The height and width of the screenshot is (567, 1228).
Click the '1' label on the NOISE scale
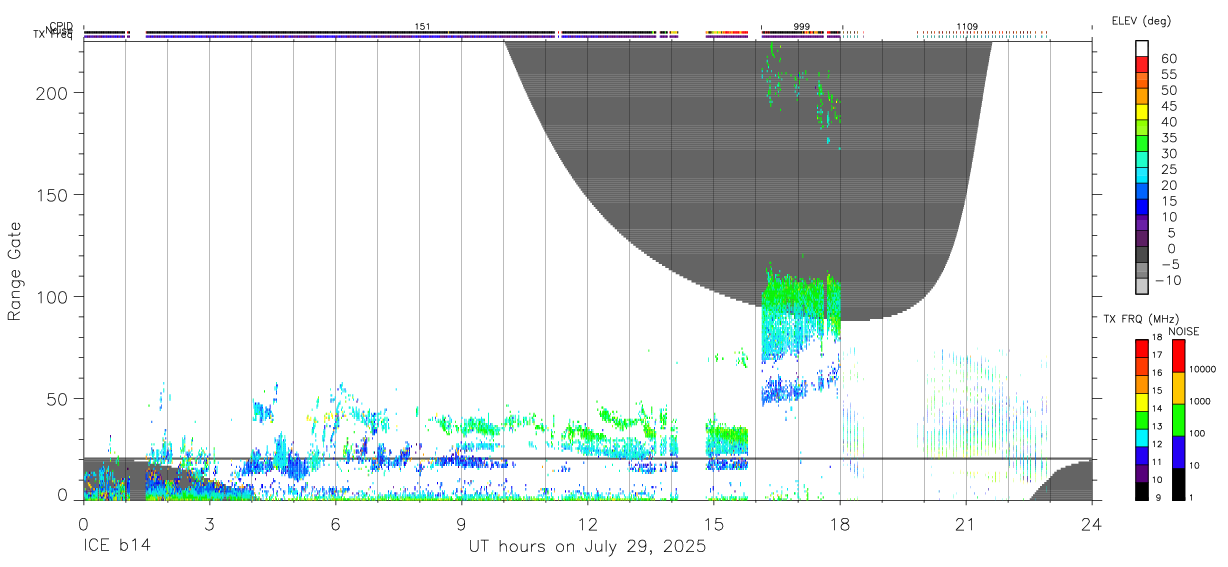(1192, 497)
